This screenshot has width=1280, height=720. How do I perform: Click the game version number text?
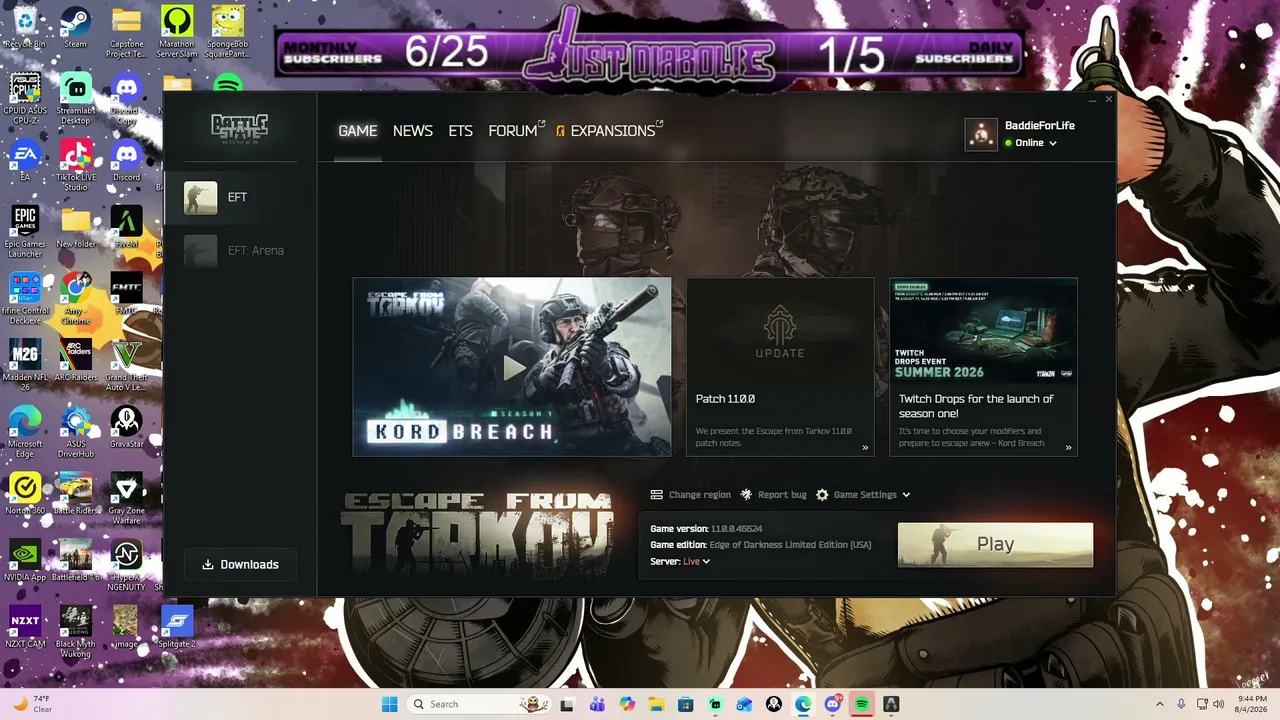click(736, 529)
